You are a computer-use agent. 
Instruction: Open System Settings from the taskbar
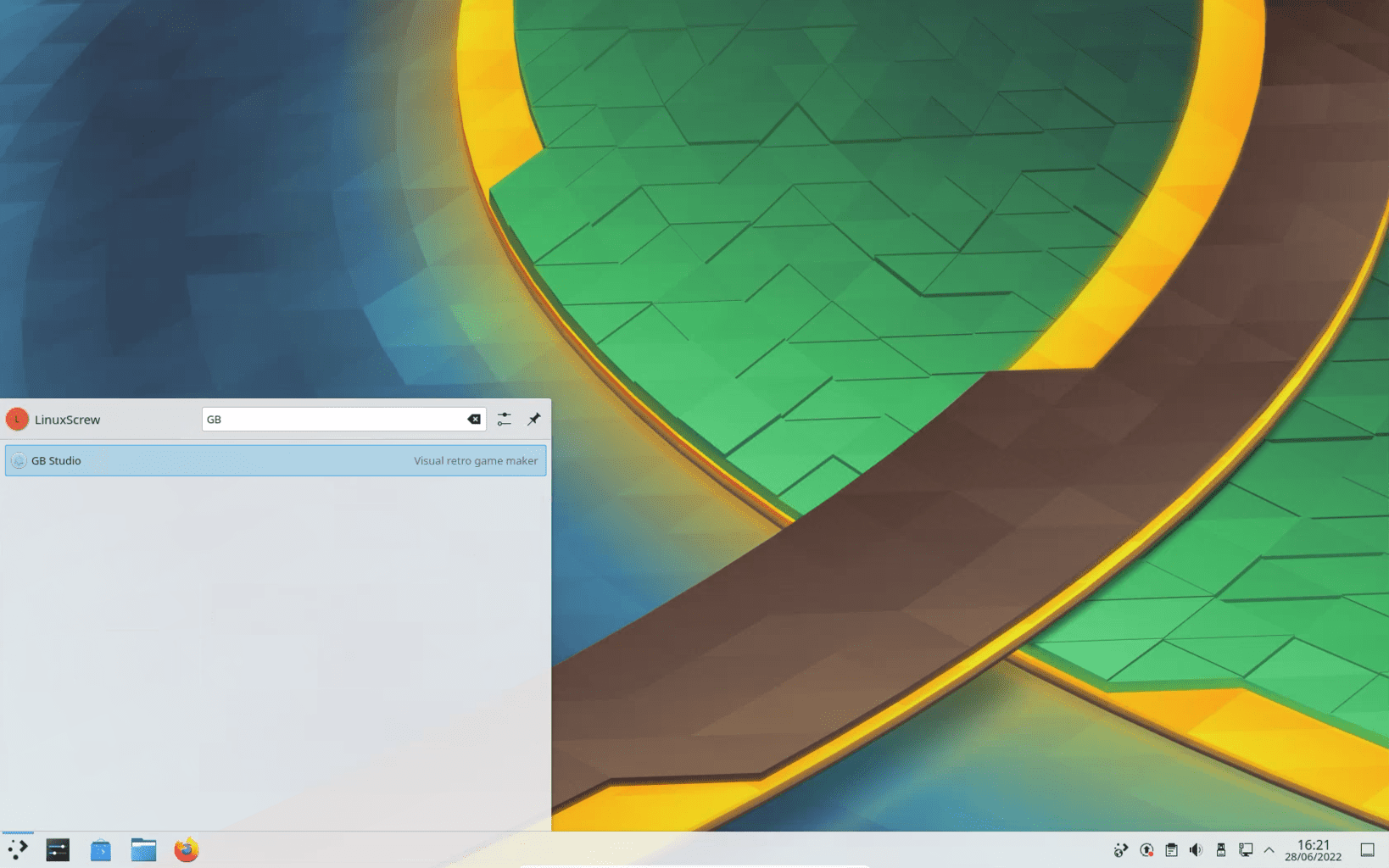pos(58,849)
